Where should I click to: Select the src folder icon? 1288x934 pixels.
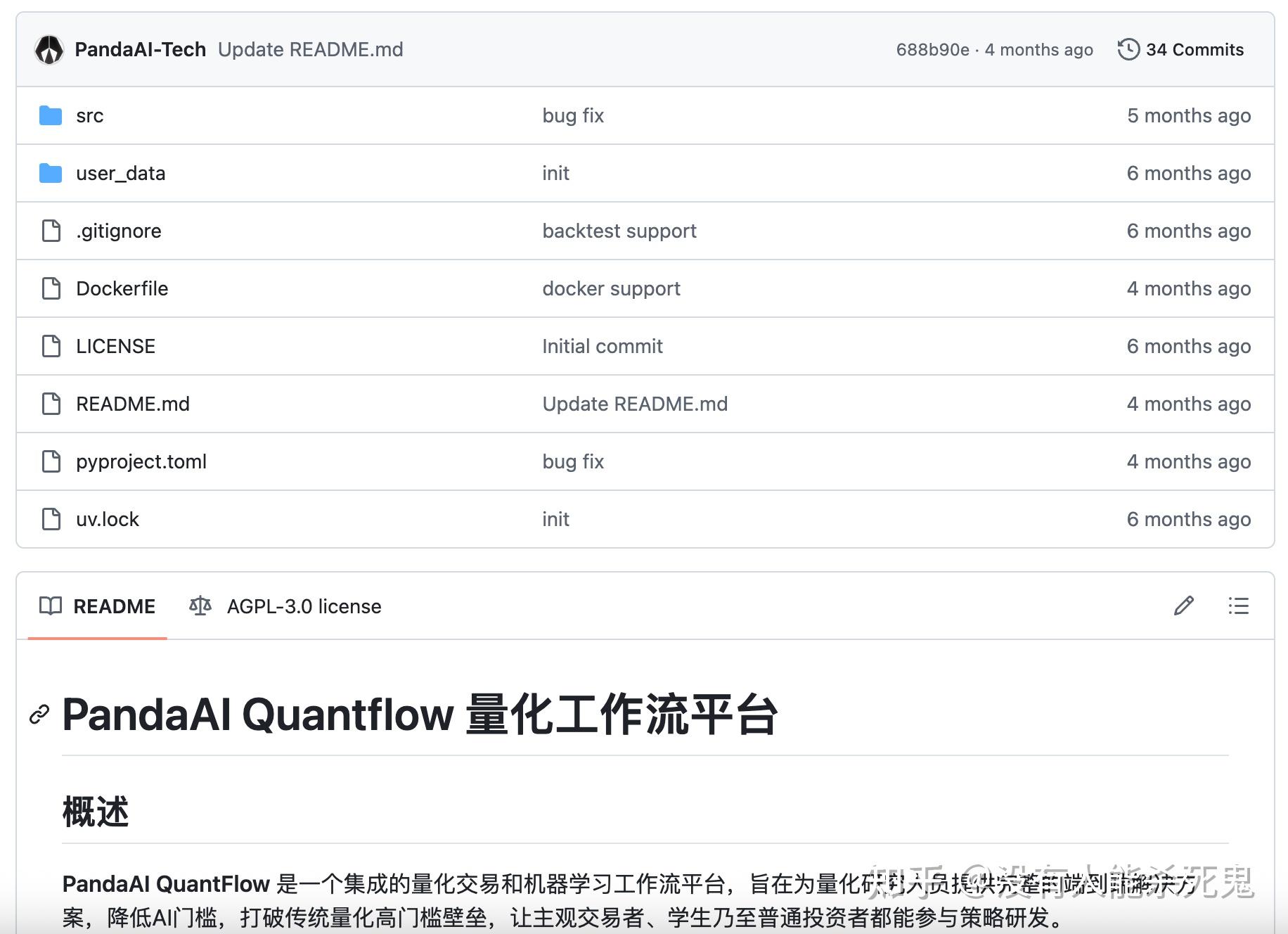pyautogui.click(x=50, y=115)
